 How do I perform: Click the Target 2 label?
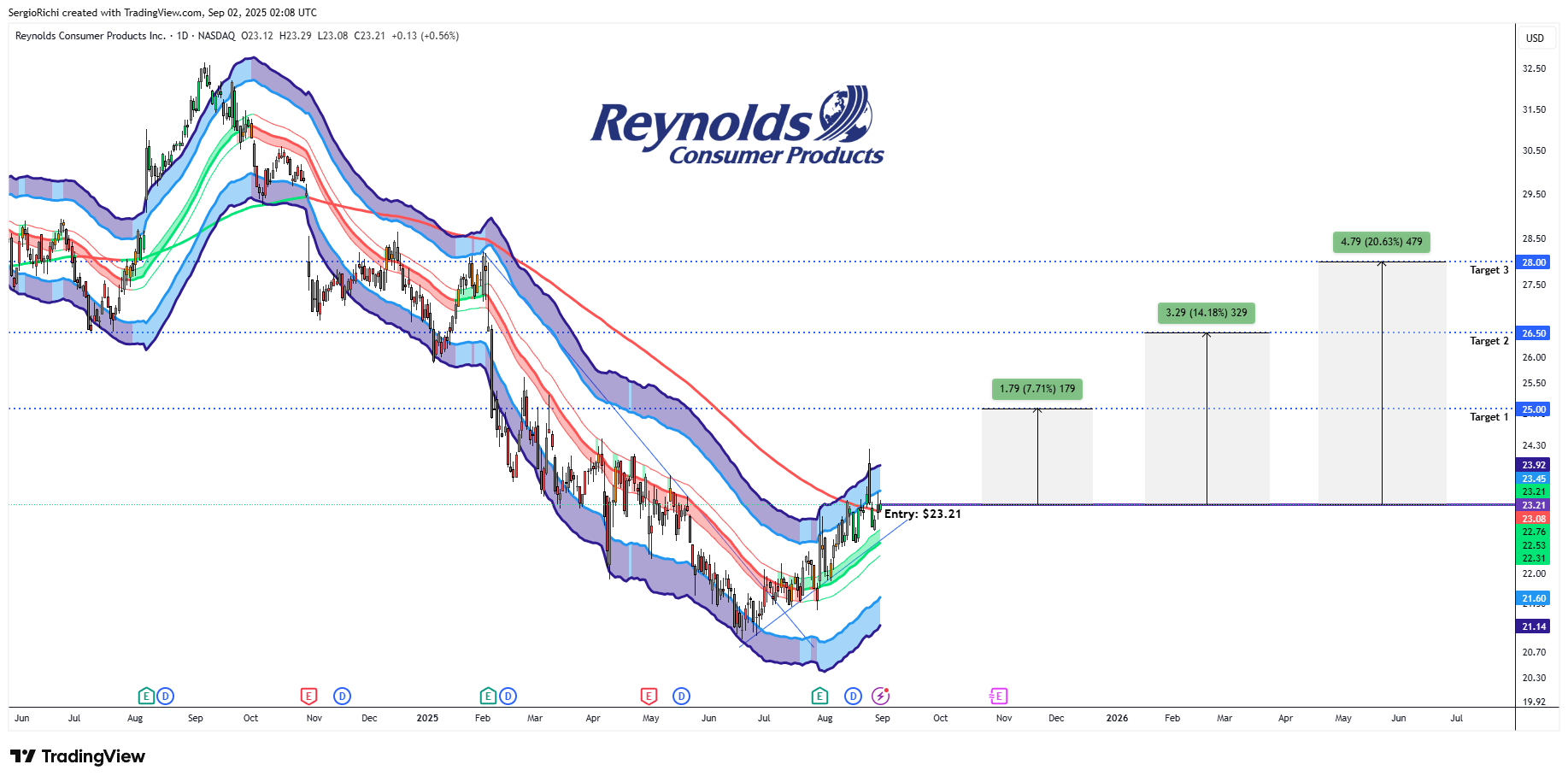point(1489,341)
